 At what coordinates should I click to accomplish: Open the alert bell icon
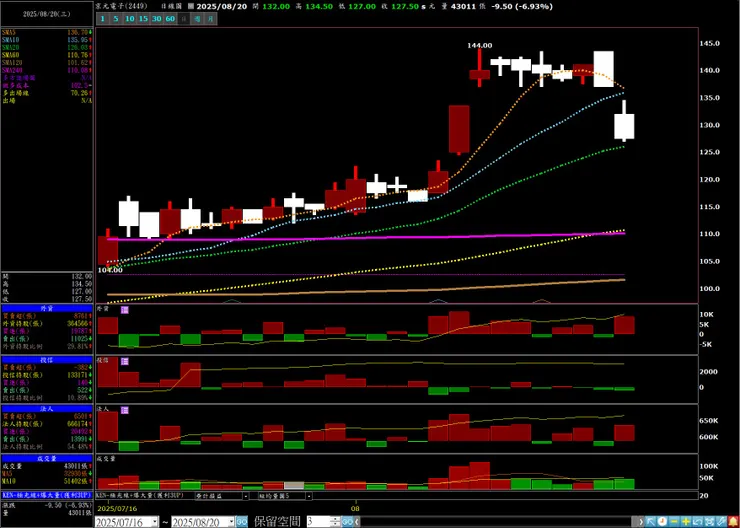coord(733,522)
